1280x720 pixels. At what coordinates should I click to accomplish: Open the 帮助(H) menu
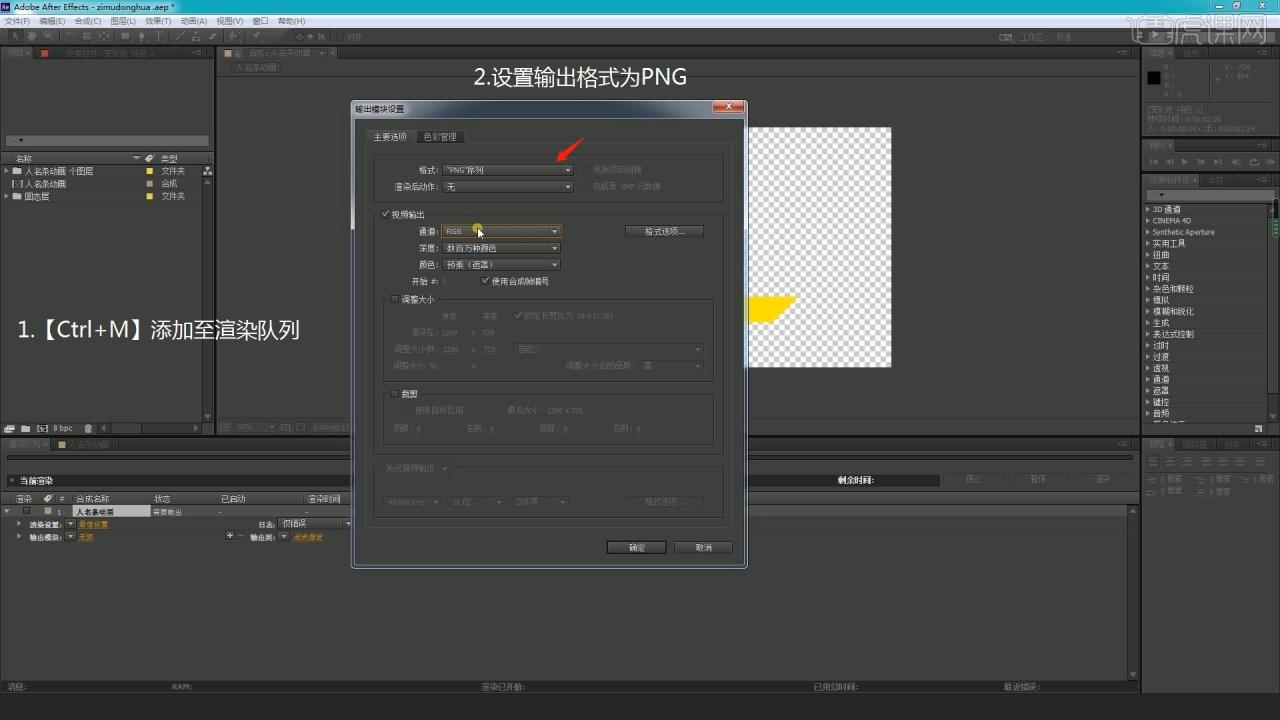(x=292, y=20)
